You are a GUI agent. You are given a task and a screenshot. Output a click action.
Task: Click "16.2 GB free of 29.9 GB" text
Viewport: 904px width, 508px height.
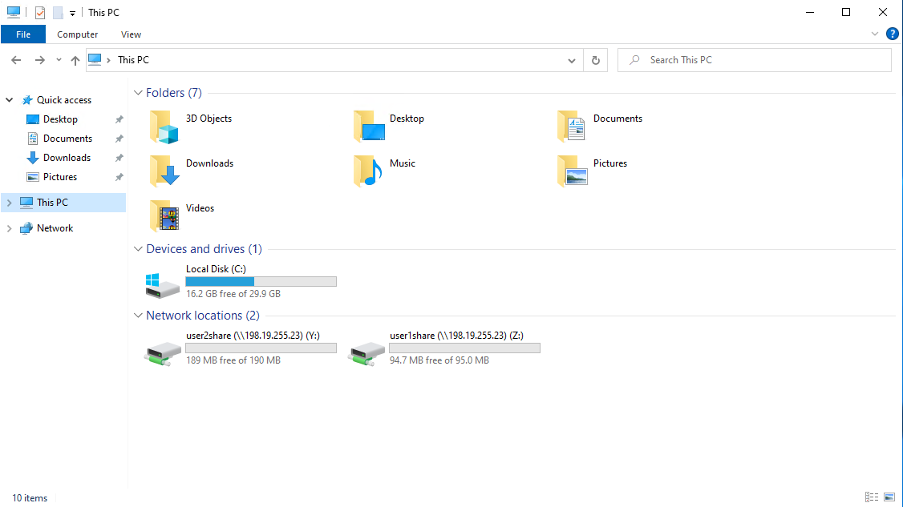[x=233, y=293]
